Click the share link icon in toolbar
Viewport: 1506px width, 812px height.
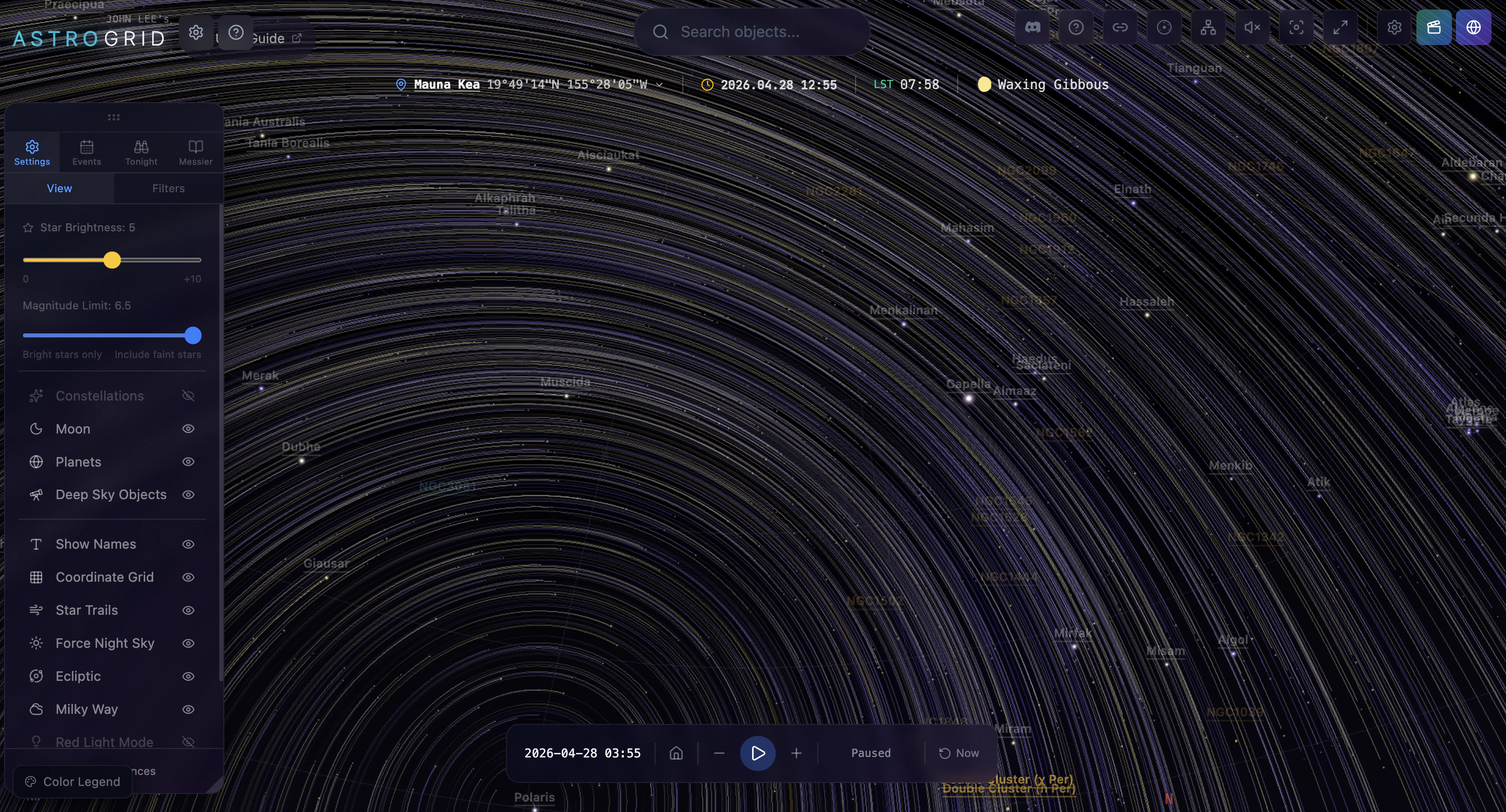[1120, 28]
